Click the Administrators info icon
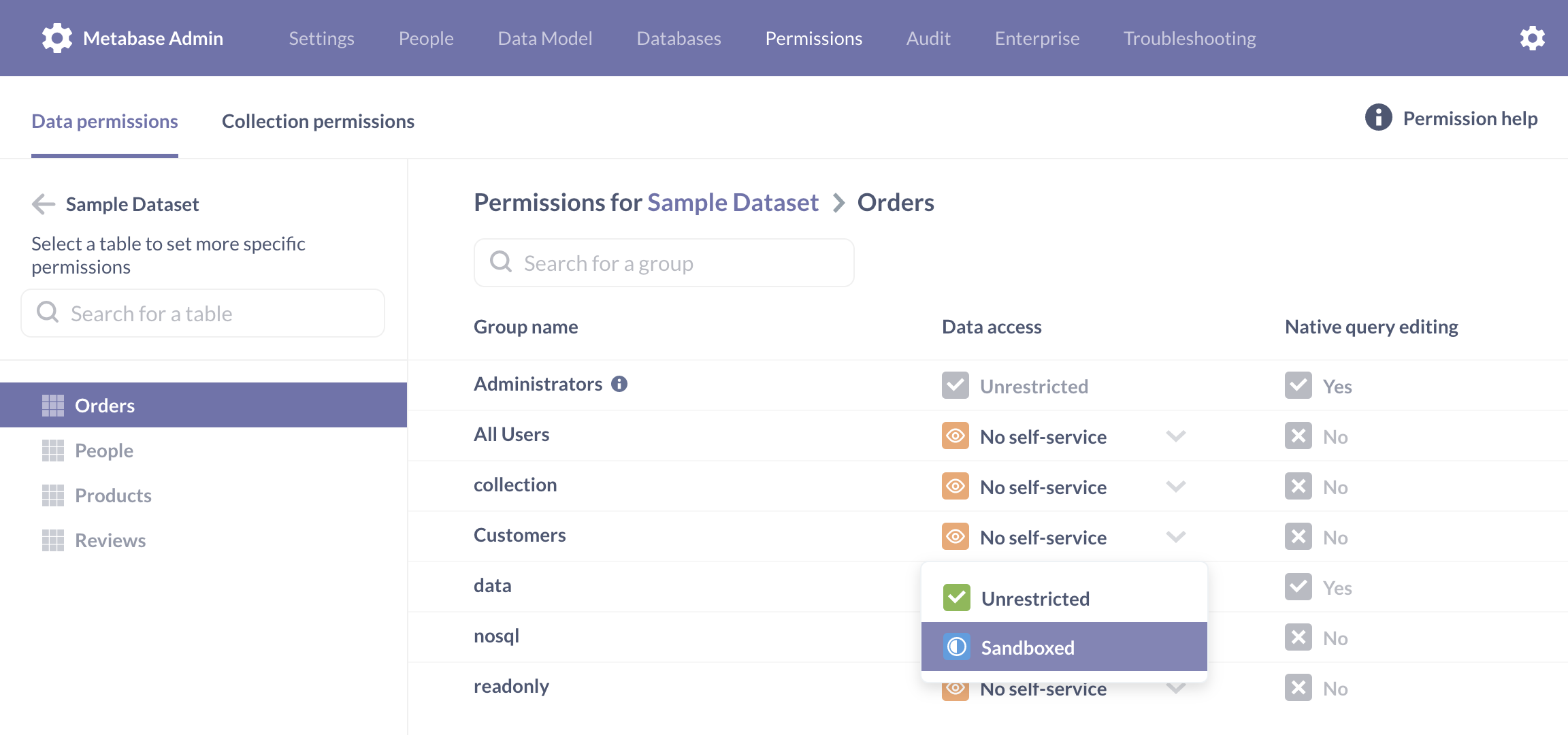Viewport: 1568px width, 735px height. (x=619, y=384)
